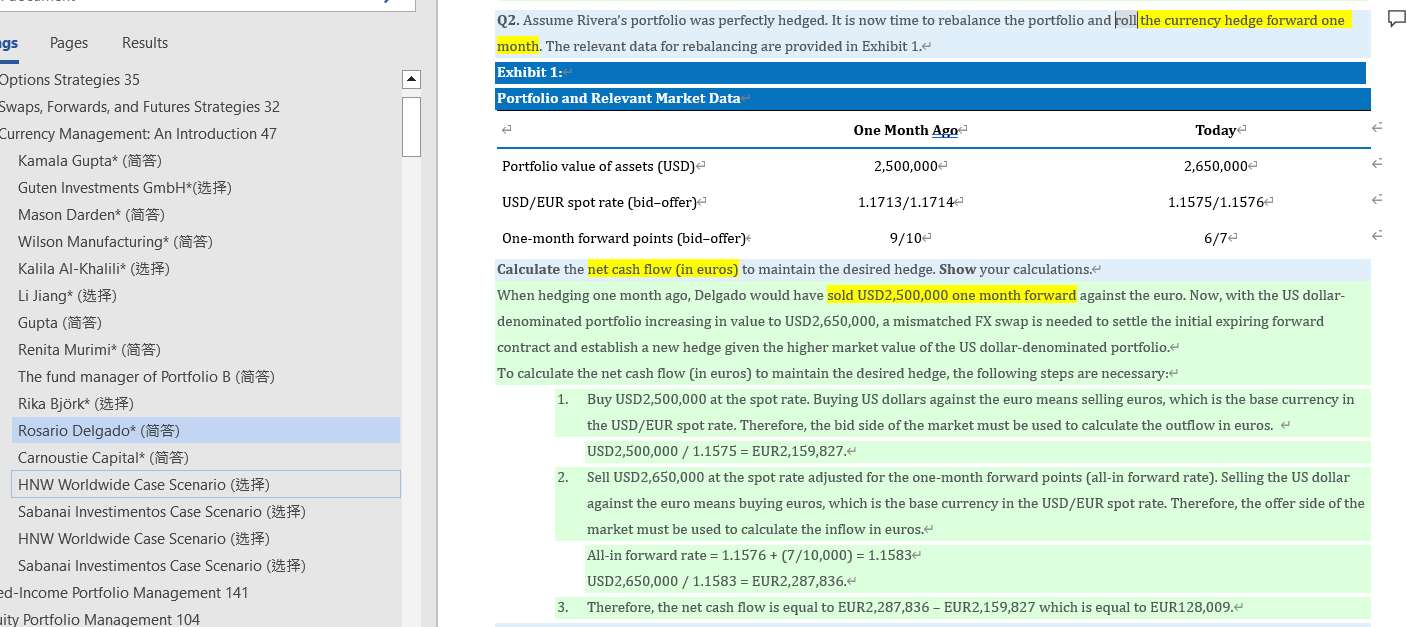The height and width of the screenshot is (627, 1407).
Task: Select Options Strategies 35 heading
Action: (69, 80)
